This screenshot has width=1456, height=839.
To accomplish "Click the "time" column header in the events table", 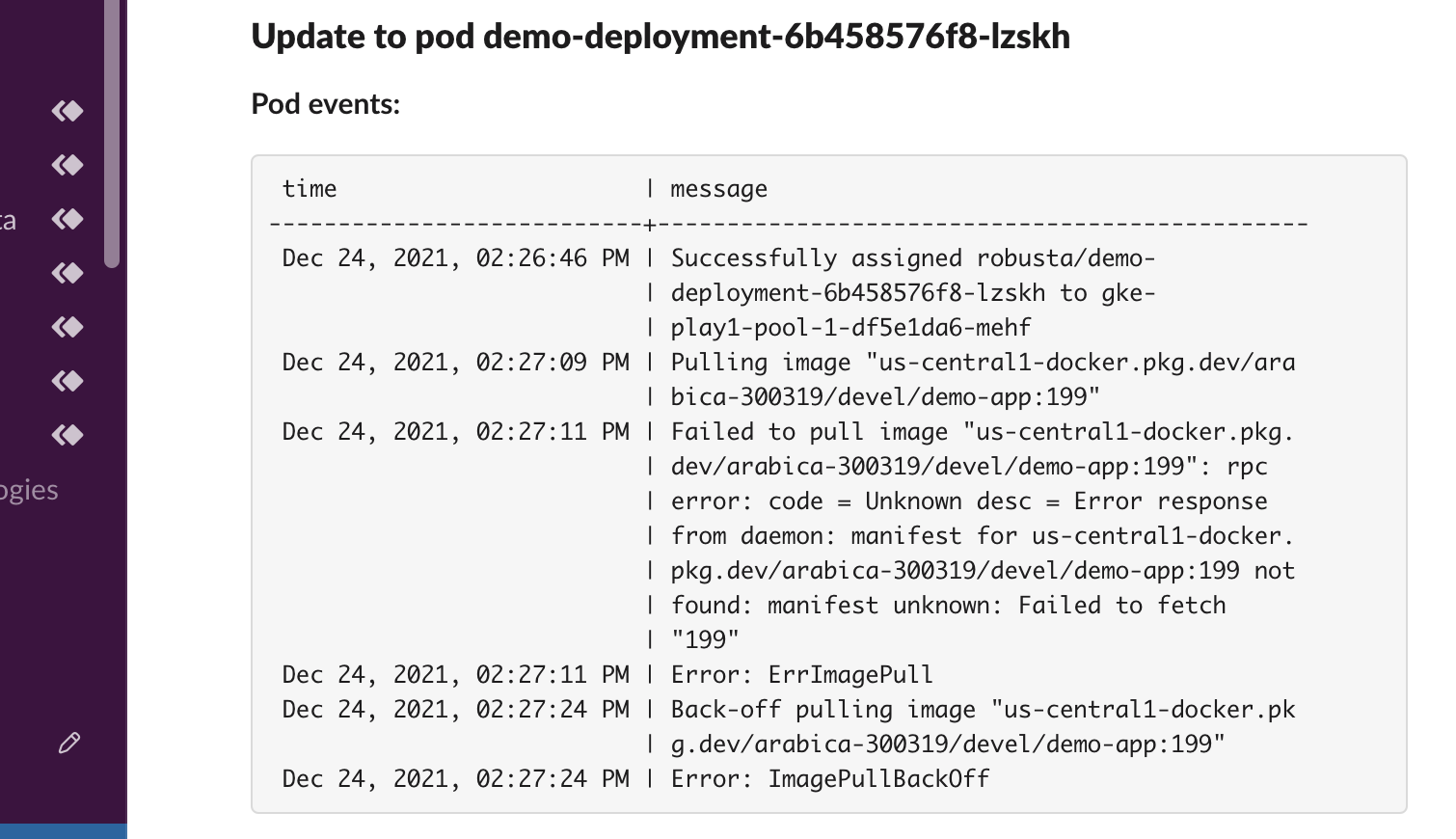I will [x=310, y=189].
